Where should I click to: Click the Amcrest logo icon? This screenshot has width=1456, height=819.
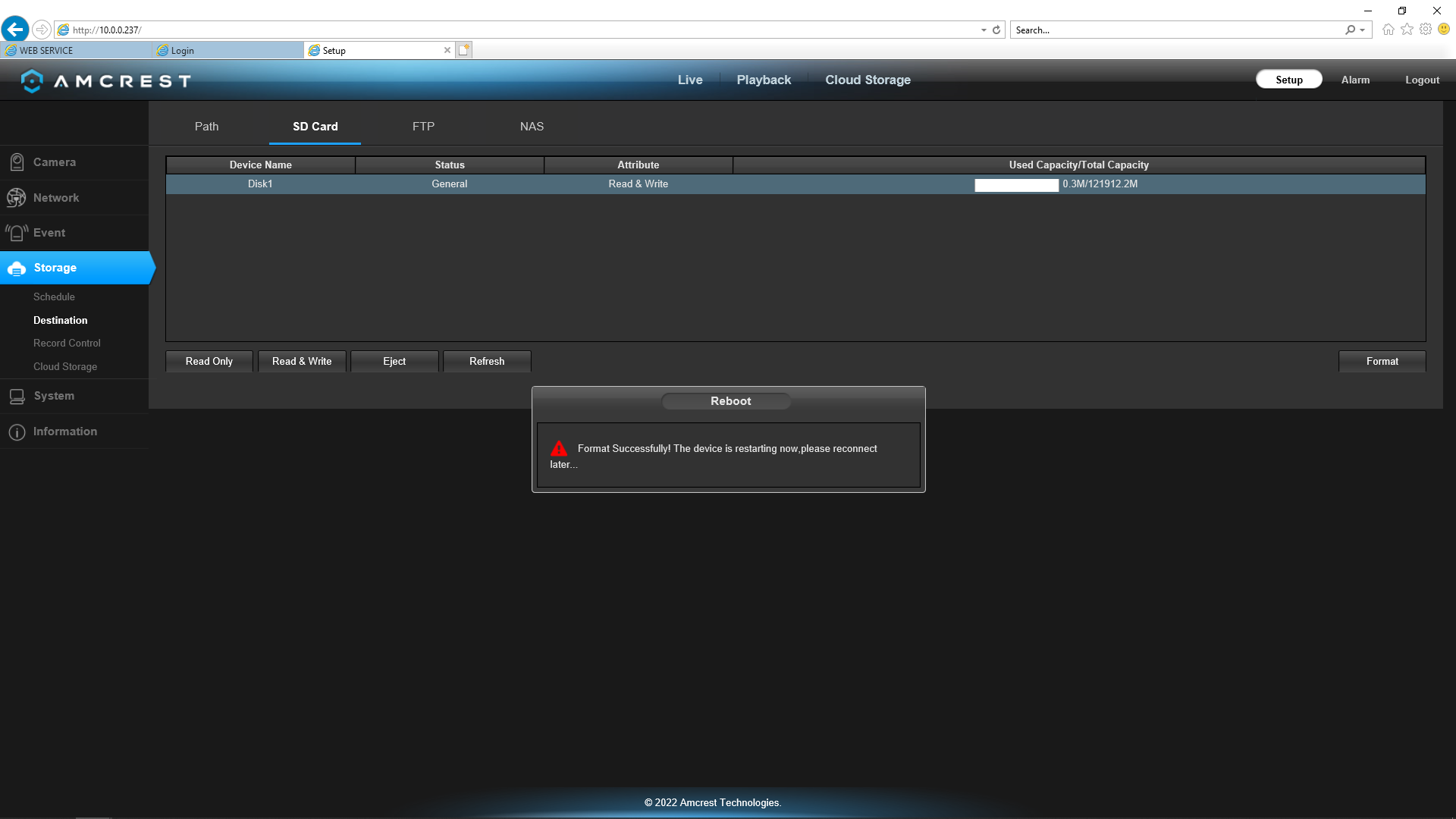(32, 80)
